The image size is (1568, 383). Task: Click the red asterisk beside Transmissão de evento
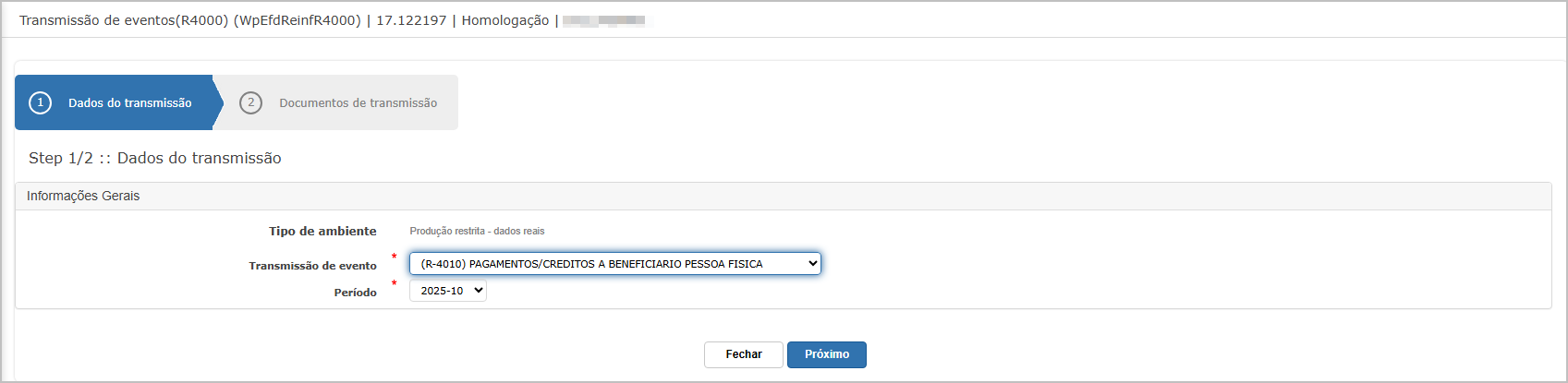coord(395,257)
